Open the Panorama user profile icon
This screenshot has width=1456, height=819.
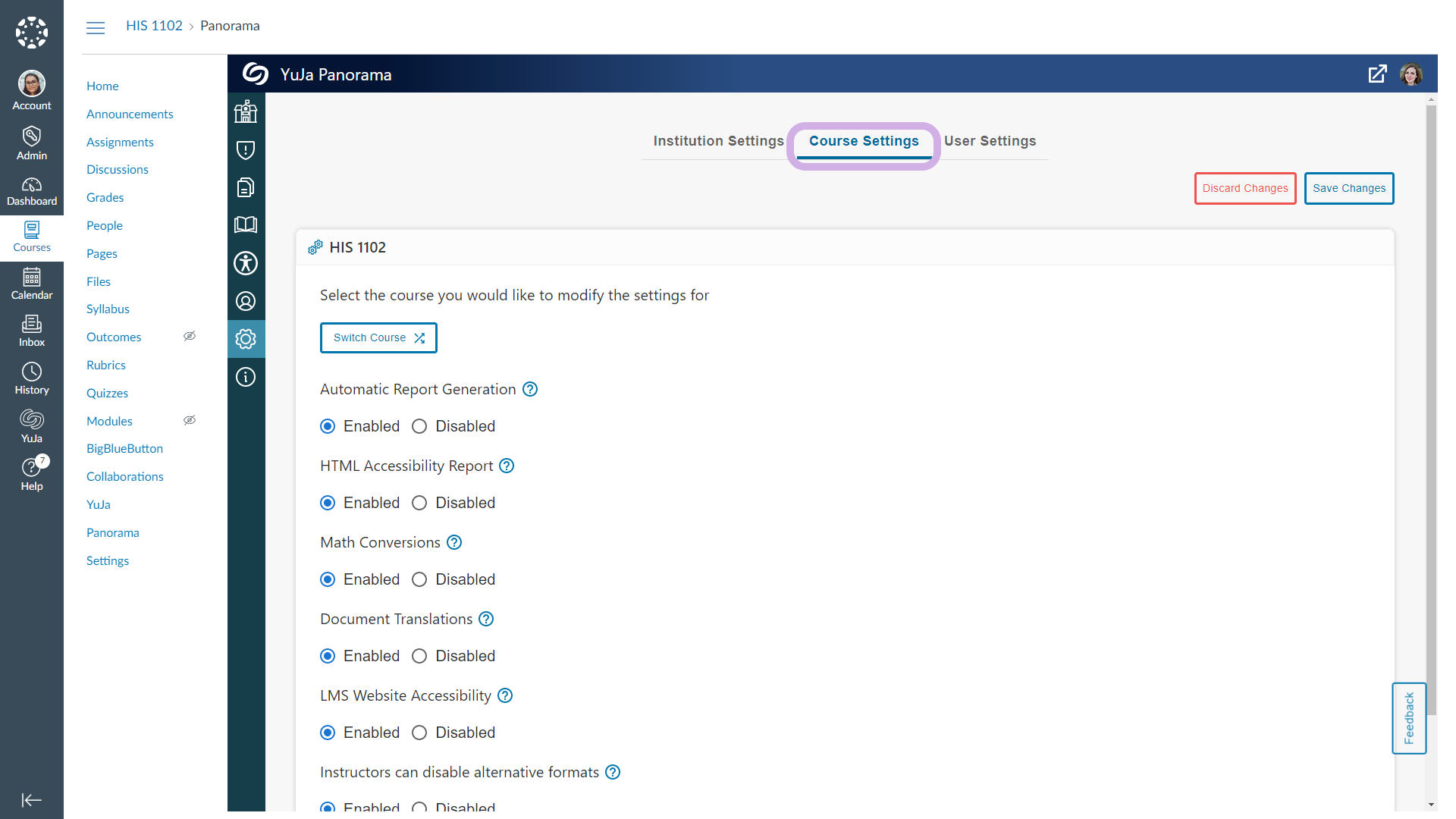(x=246, y=301)
